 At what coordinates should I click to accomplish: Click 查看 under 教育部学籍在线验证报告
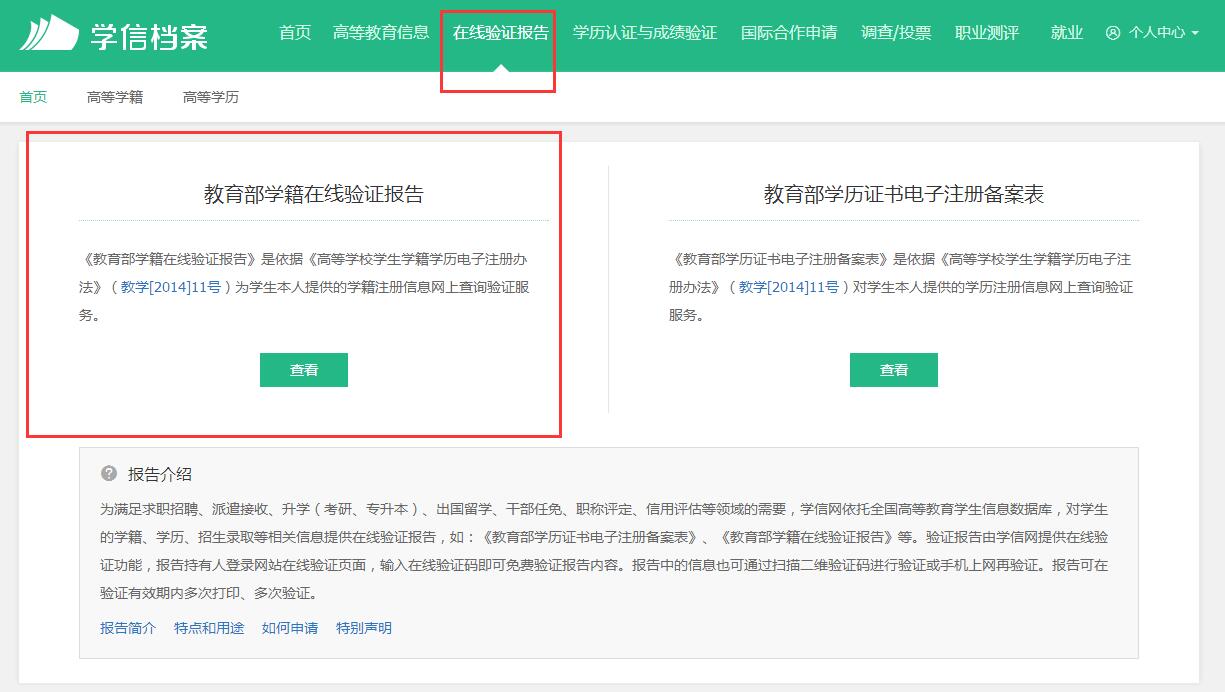tap(304, 370)
